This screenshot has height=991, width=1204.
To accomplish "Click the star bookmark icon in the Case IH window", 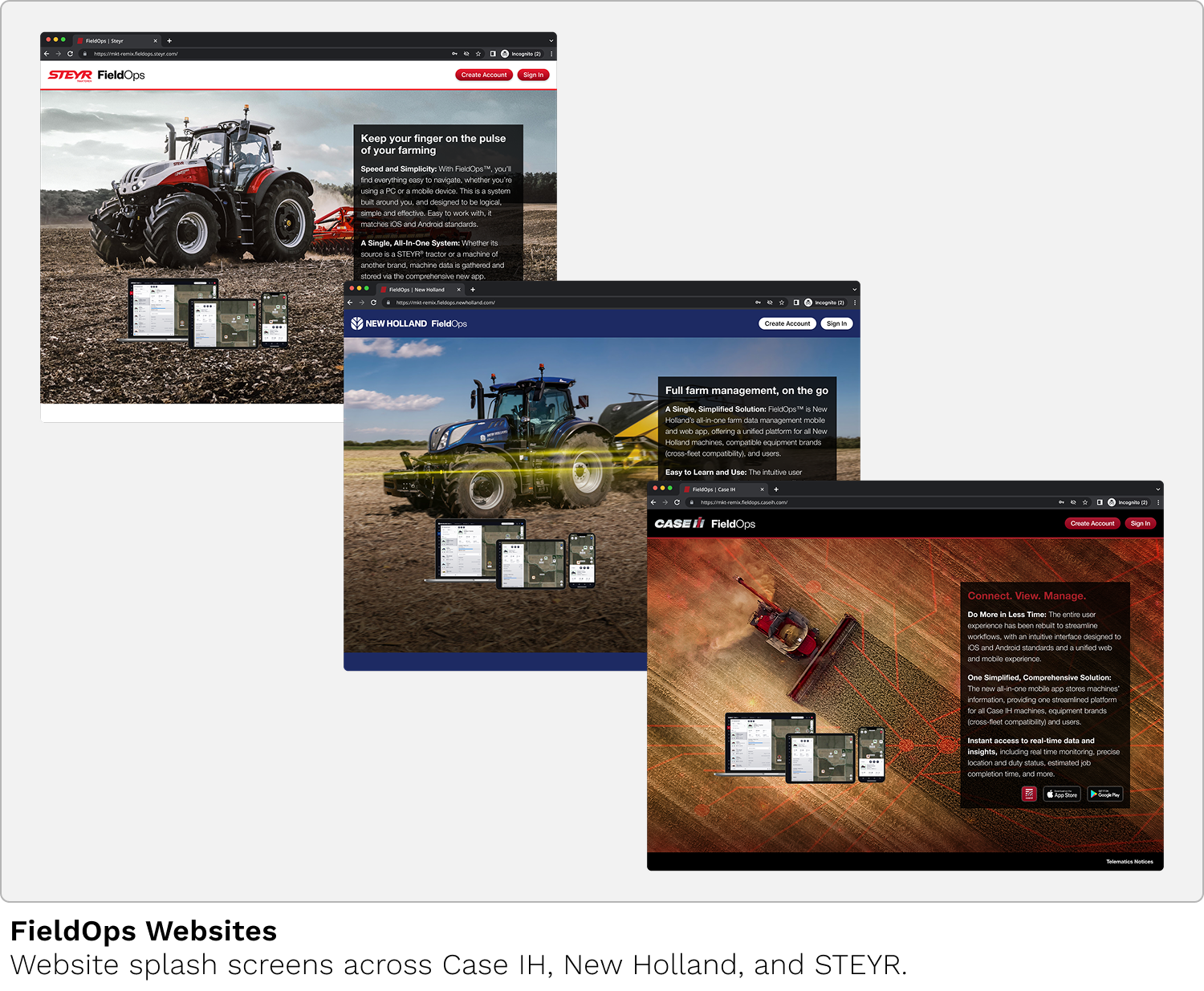I will click(1085, 502).
